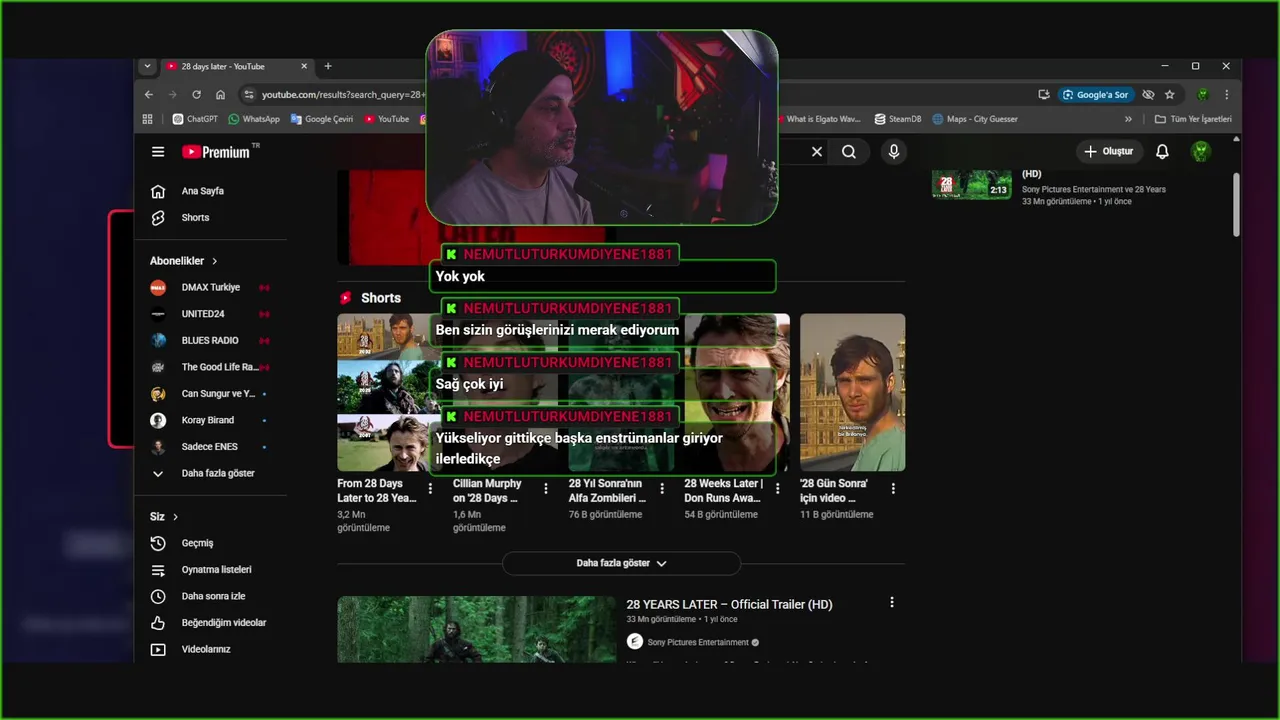Open Beğendiğim videolar liked videos
Screen dimensions: 1280x720
[224, 623]
